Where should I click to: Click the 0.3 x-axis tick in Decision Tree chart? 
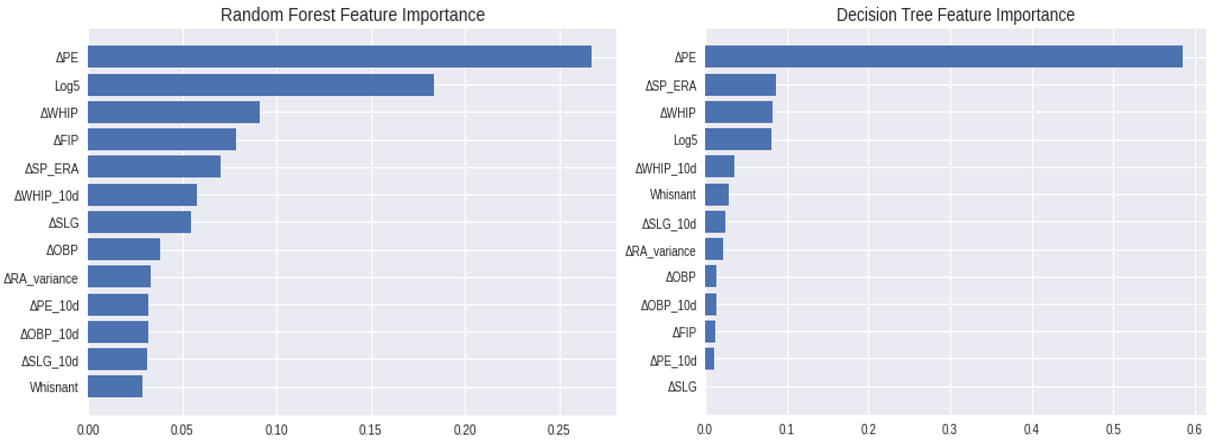pos(949,429)
